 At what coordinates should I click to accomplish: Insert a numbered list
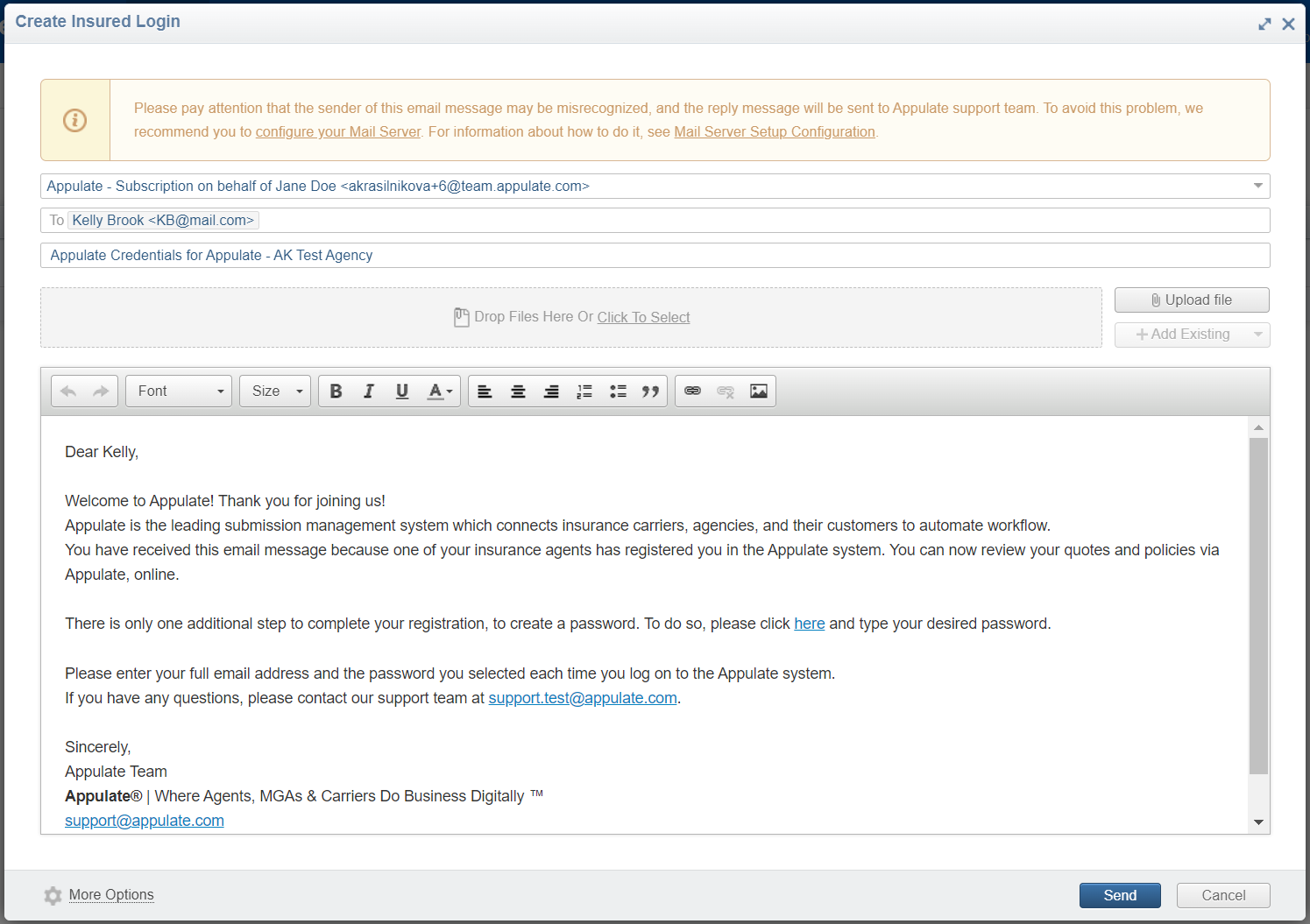(x=584, y=391)
